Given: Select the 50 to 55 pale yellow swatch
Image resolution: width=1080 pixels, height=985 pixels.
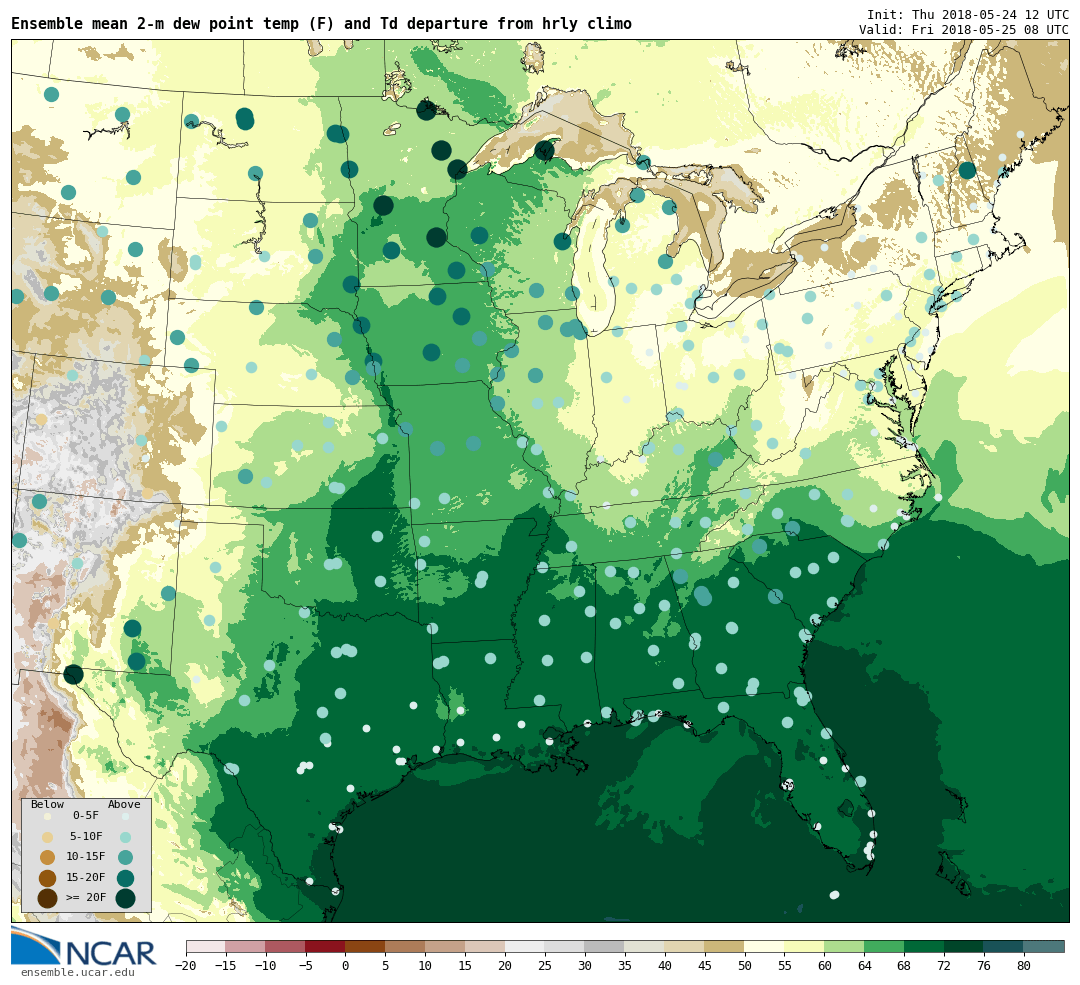Looking at the screenshot, I should [765, 946].
